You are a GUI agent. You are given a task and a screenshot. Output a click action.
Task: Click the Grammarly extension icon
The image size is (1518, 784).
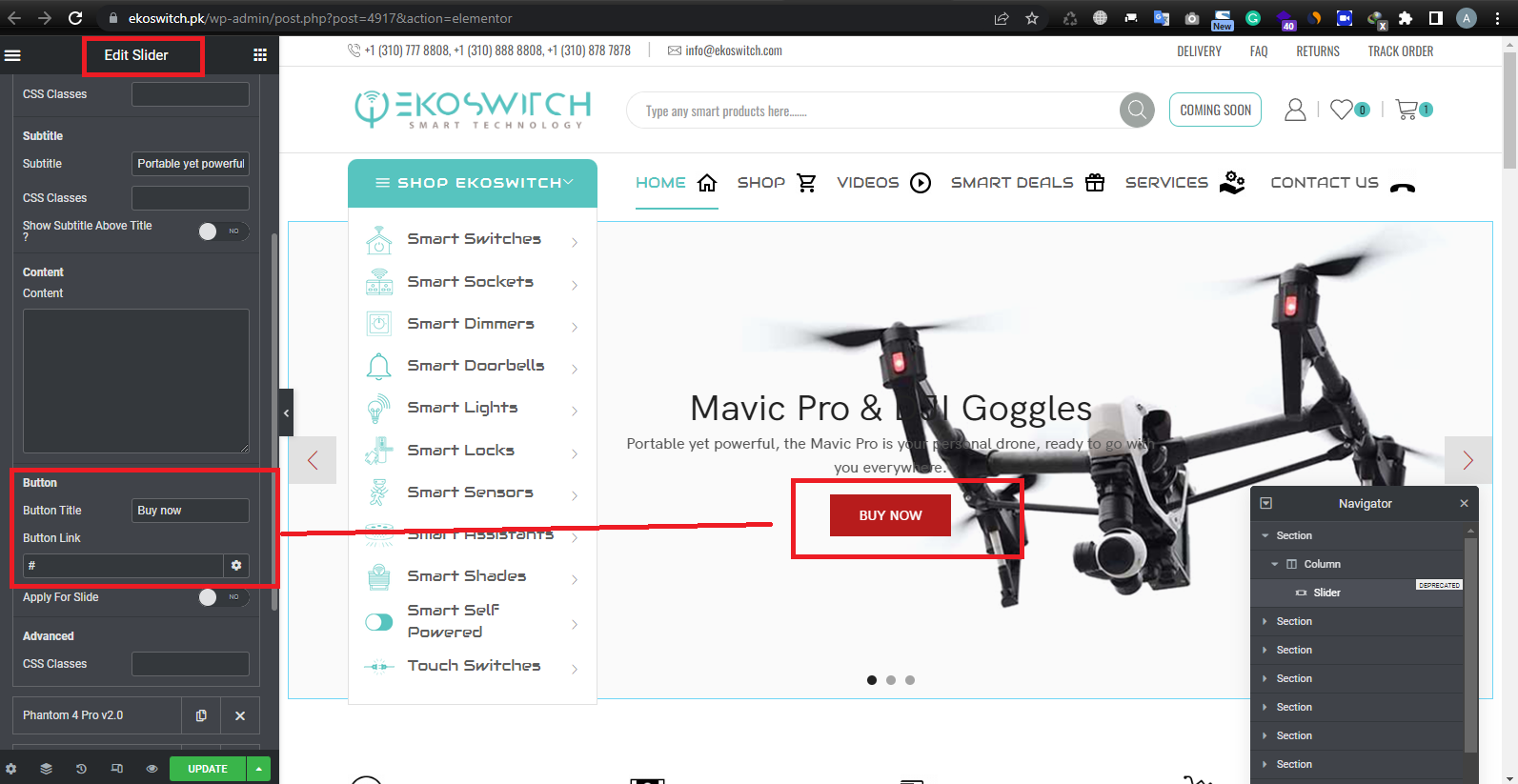(1253, 18)
